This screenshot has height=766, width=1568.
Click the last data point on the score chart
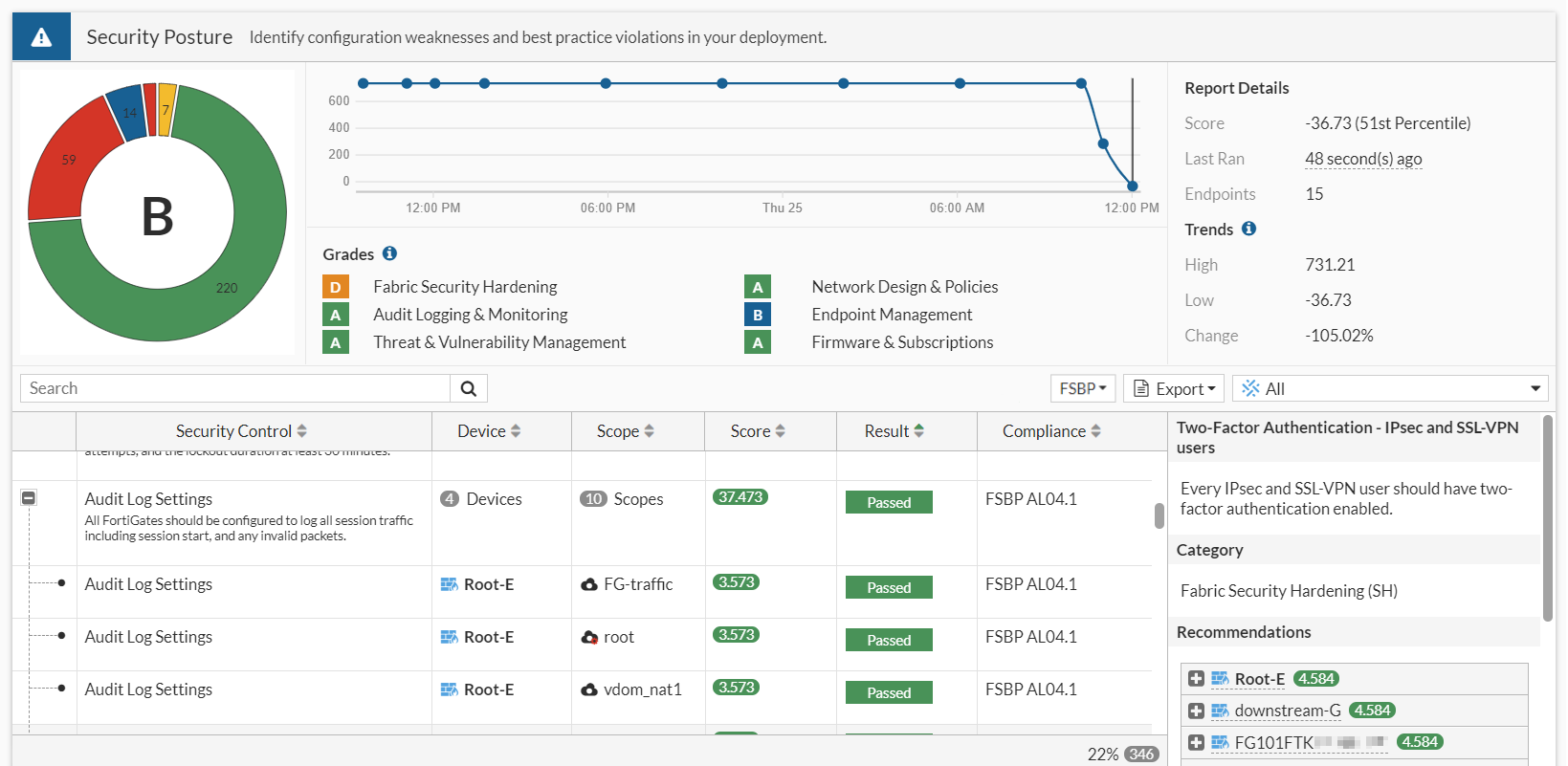click(1133, 186)
